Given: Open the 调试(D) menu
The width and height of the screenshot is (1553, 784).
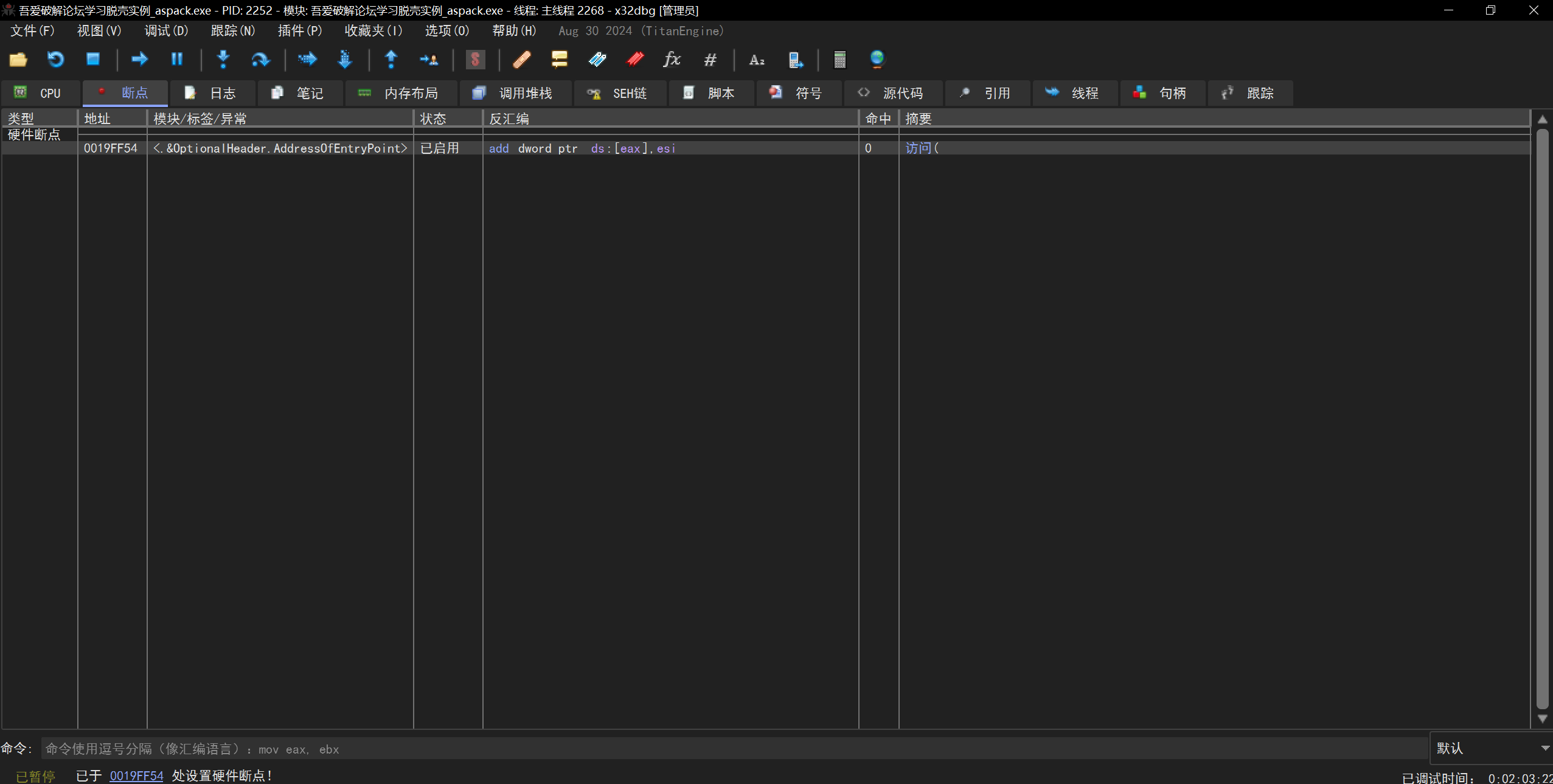Looking at the screenshot, I should coord(166,30).
